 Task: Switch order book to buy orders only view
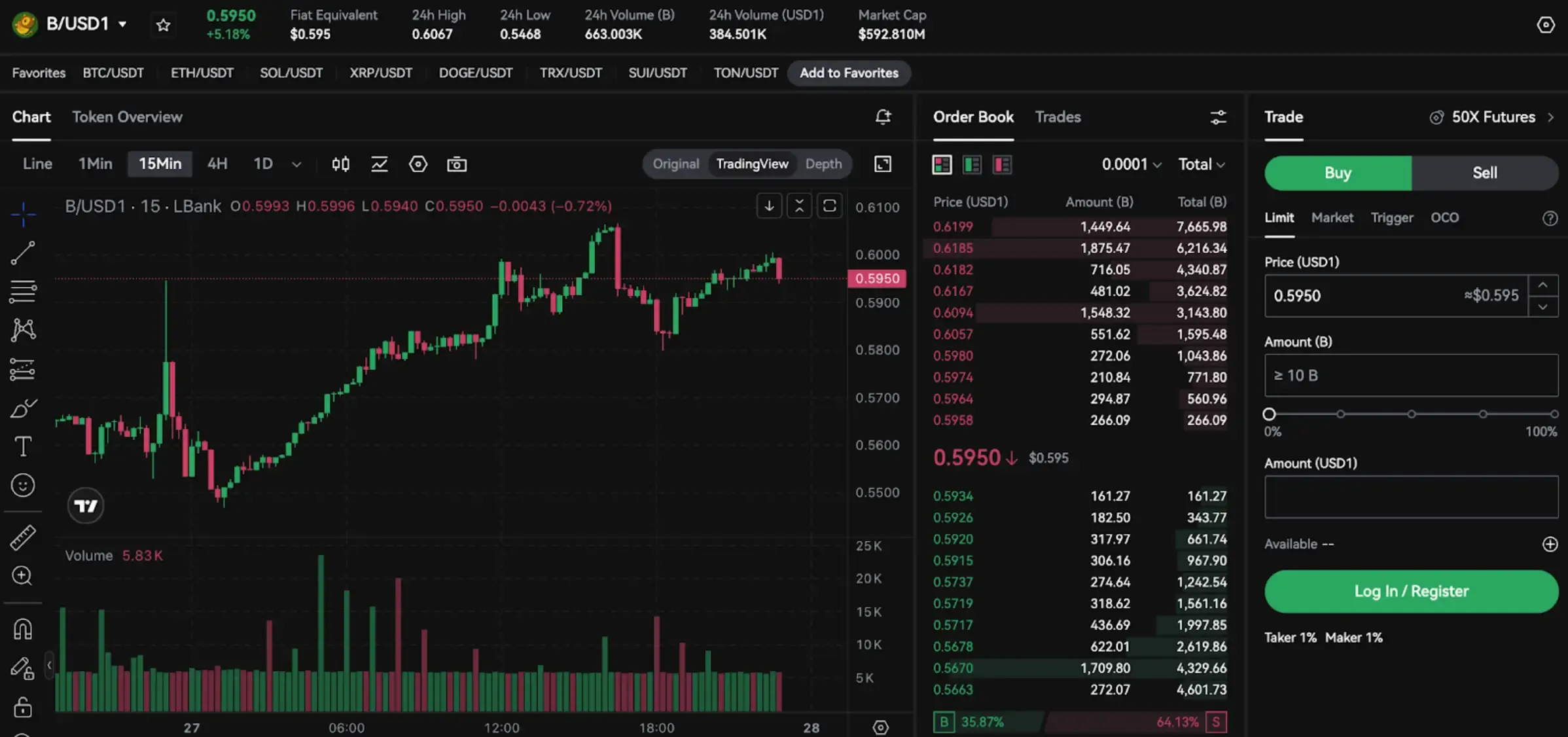coord(972,165)
